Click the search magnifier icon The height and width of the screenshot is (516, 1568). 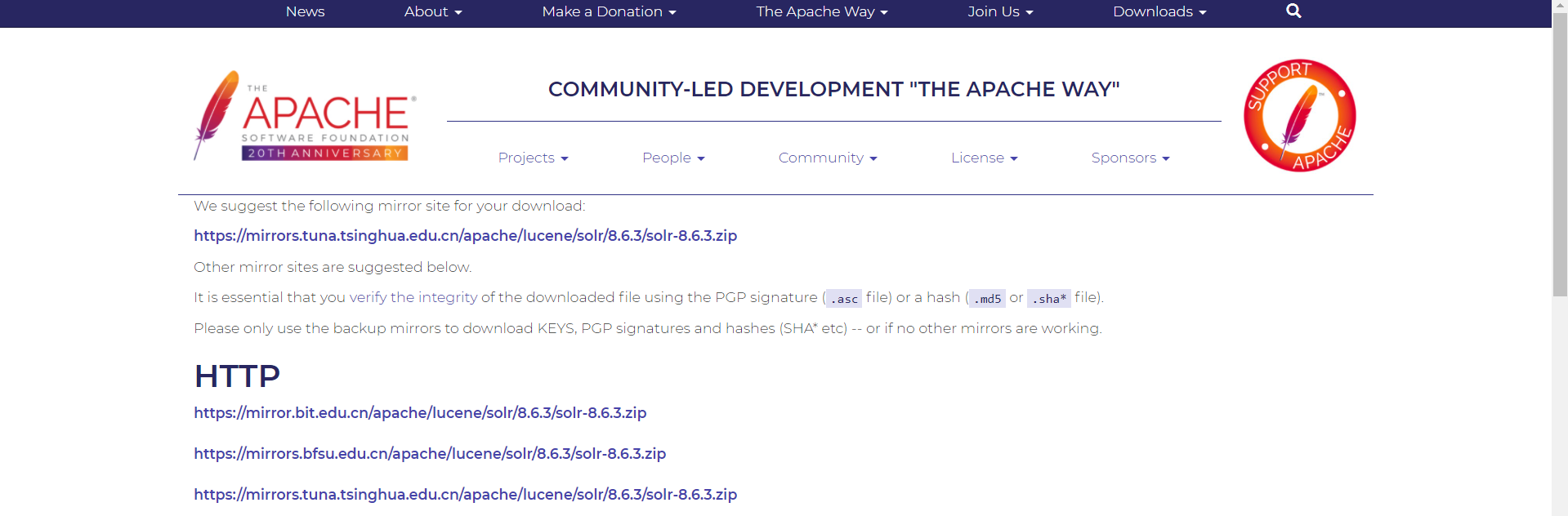[1293, 11]
